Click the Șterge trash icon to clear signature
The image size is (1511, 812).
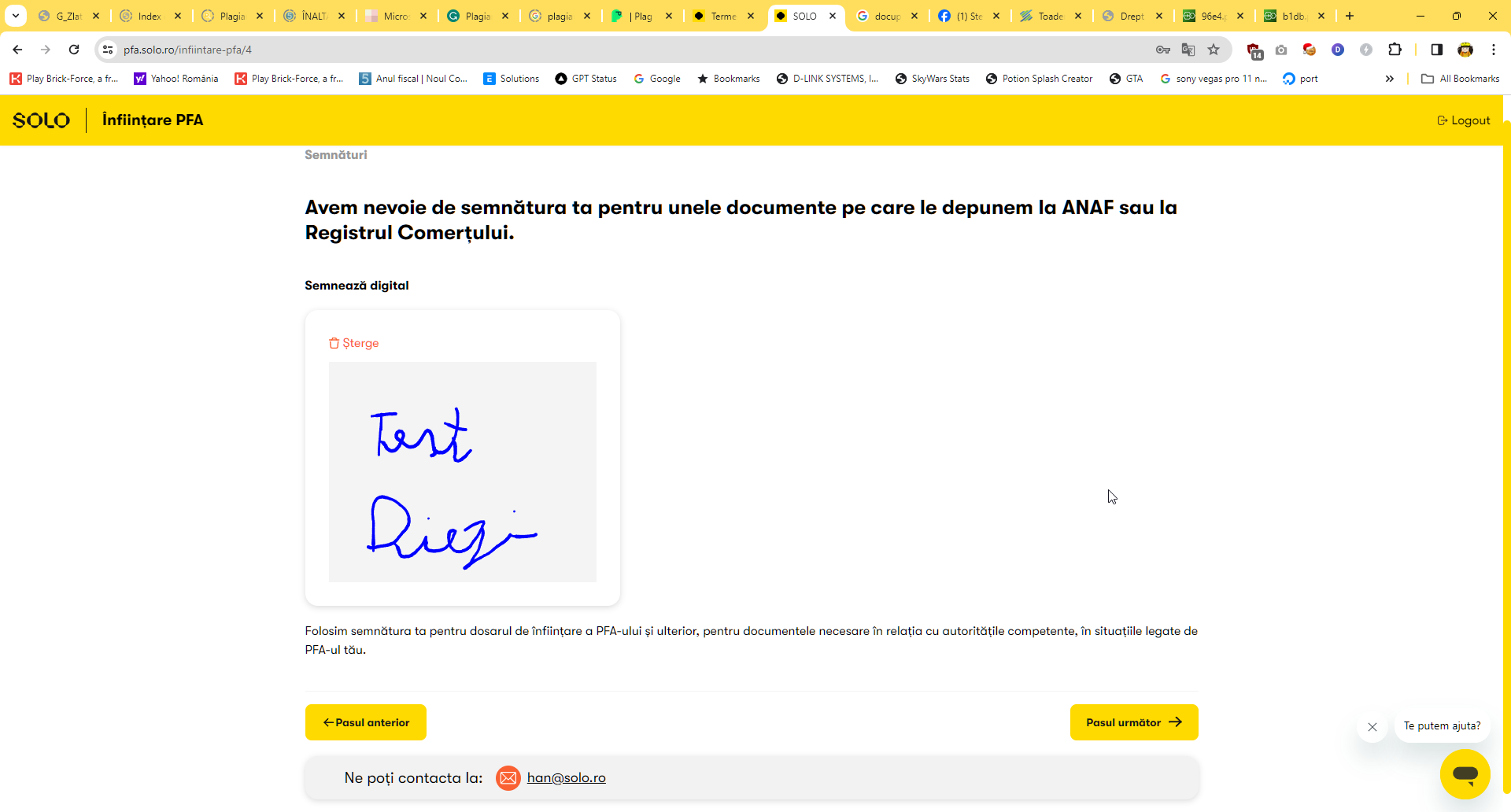click(x=334, y=343)
